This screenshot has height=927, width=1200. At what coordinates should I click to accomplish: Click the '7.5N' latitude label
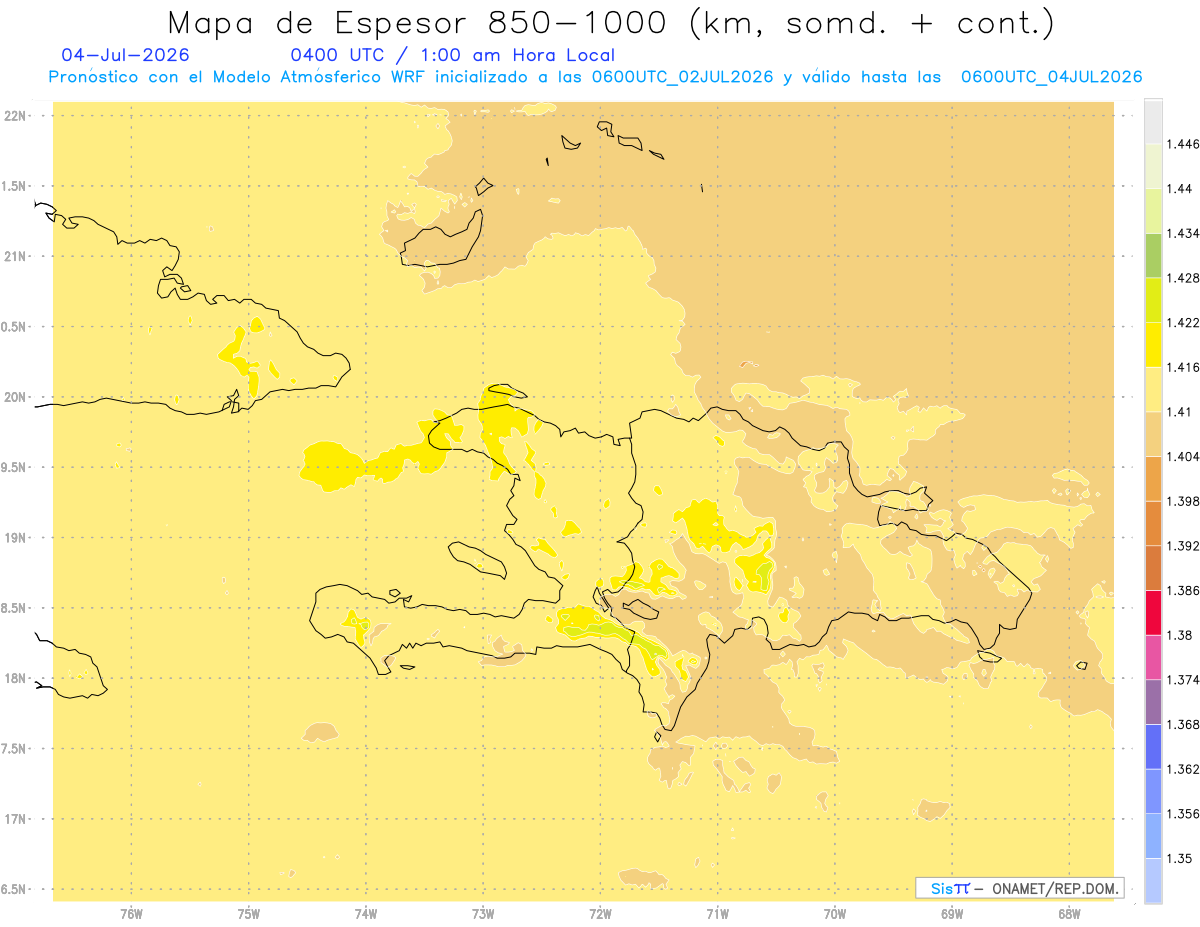click(15, 749)
